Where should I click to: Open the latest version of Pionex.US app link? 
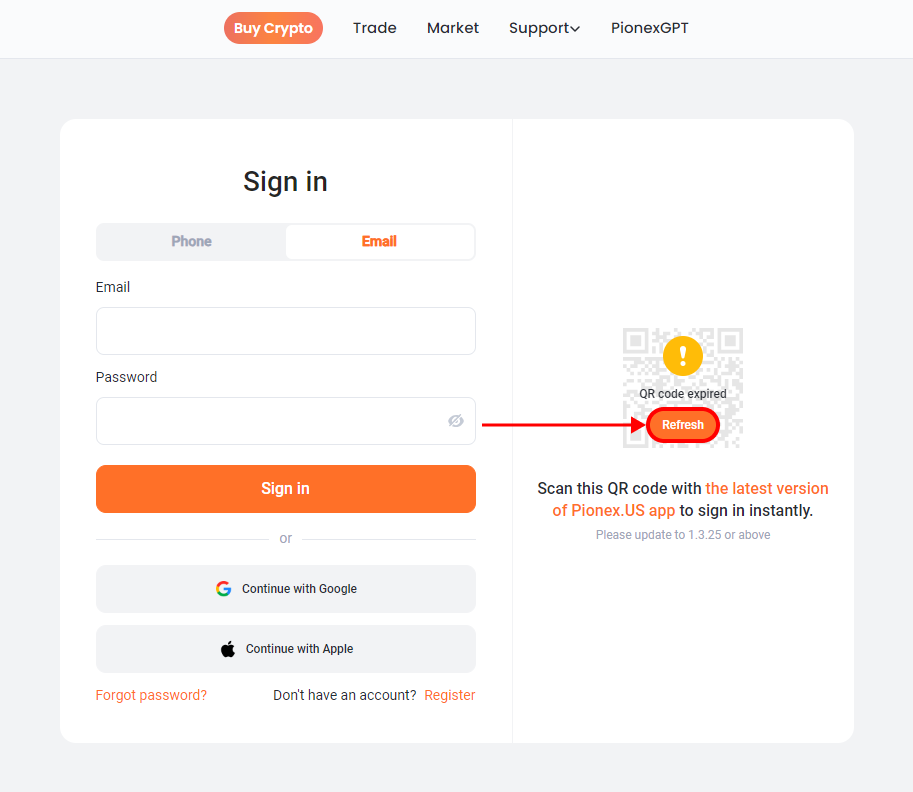click(x=766, y=488)
